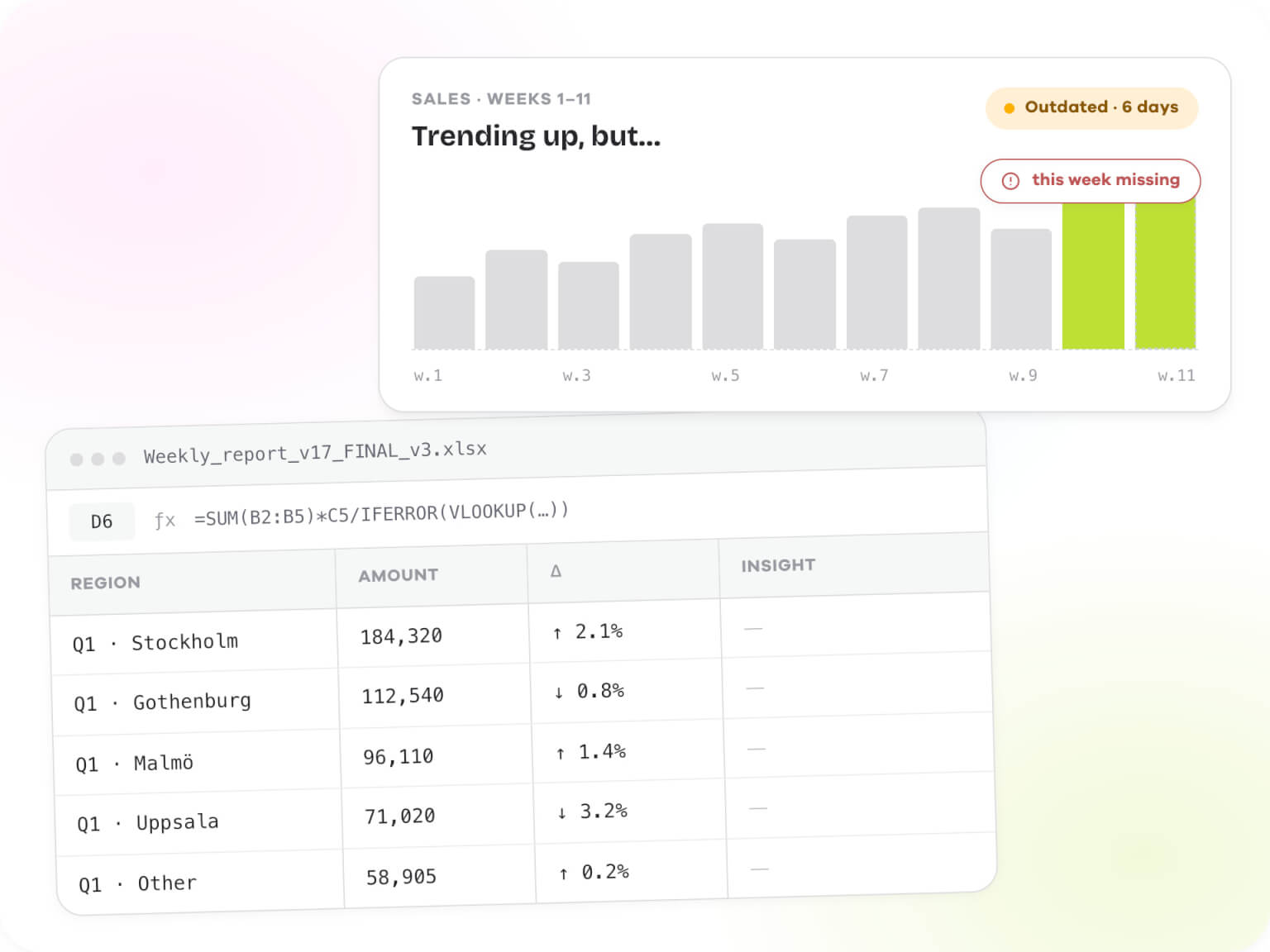Screen dimensions: 1270x952
Task: Click the down arrow beside 3.2% for Uppsala
Action: pyautogui.click(x=562, y=813)
